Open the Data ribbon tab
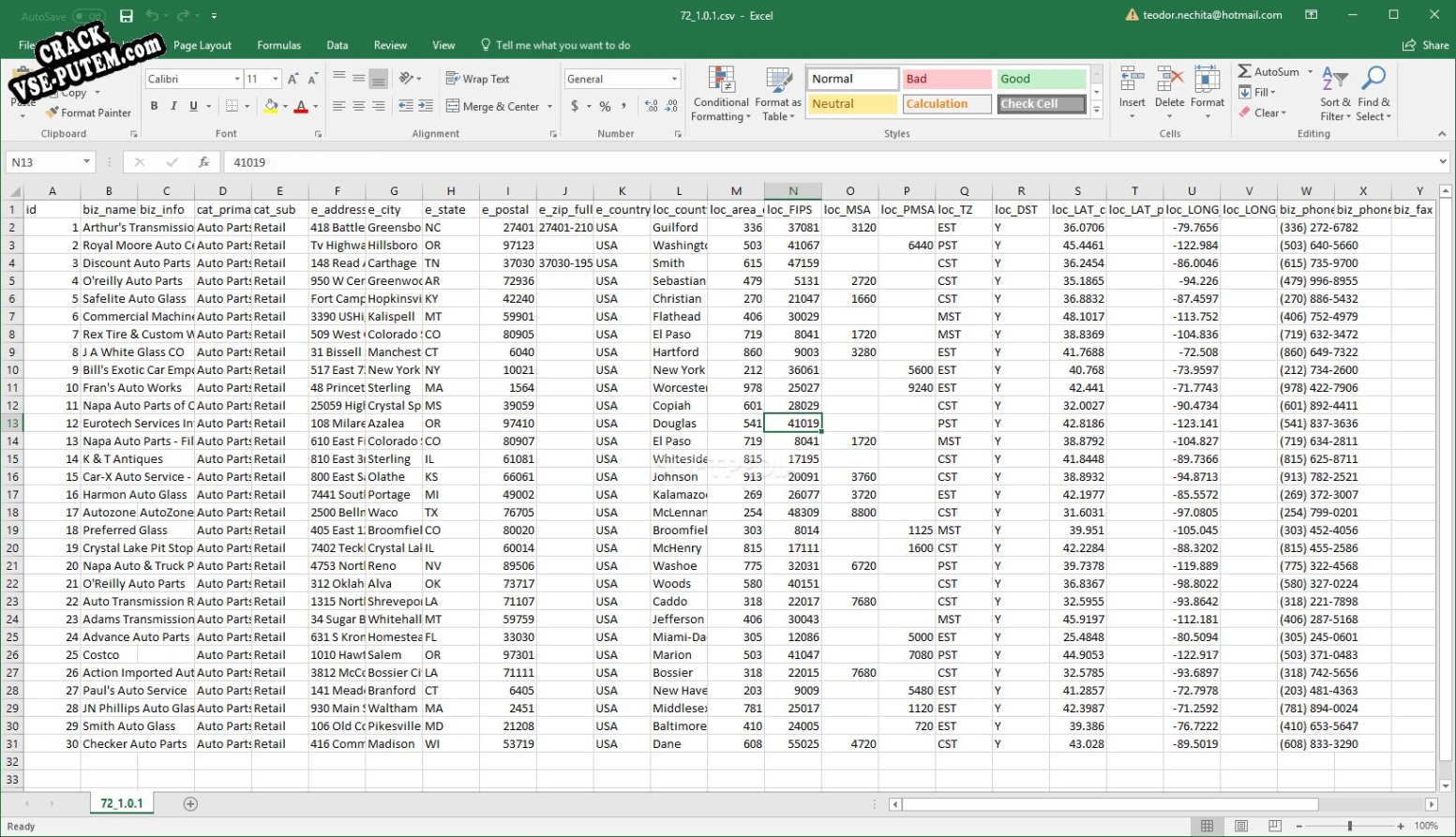1456x837 pixels. pos(337,45)
